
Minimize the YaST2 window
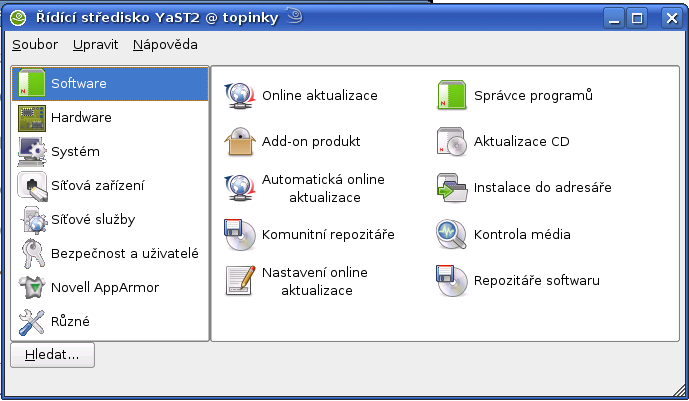614,18
